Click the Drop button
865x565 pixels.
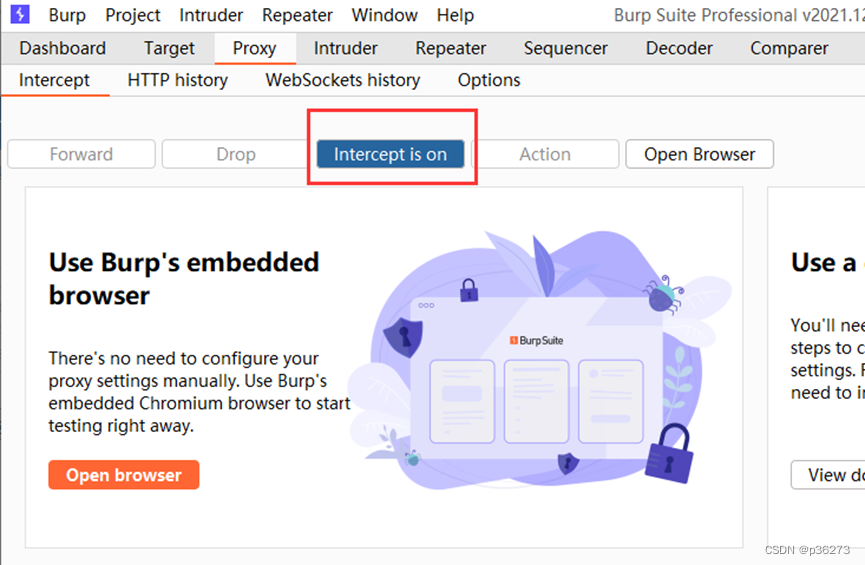point(236,154)
